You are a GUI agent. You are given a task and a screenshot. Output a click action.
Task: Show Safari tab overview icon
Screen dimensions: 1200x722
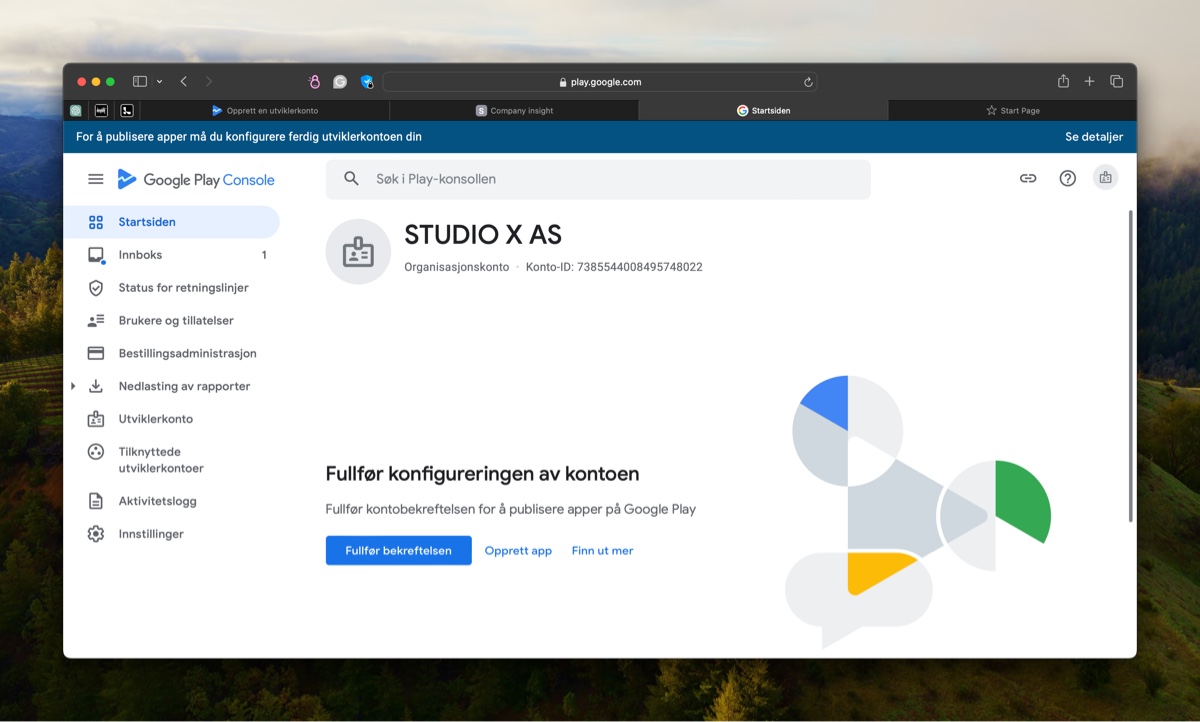[1117, 82]
